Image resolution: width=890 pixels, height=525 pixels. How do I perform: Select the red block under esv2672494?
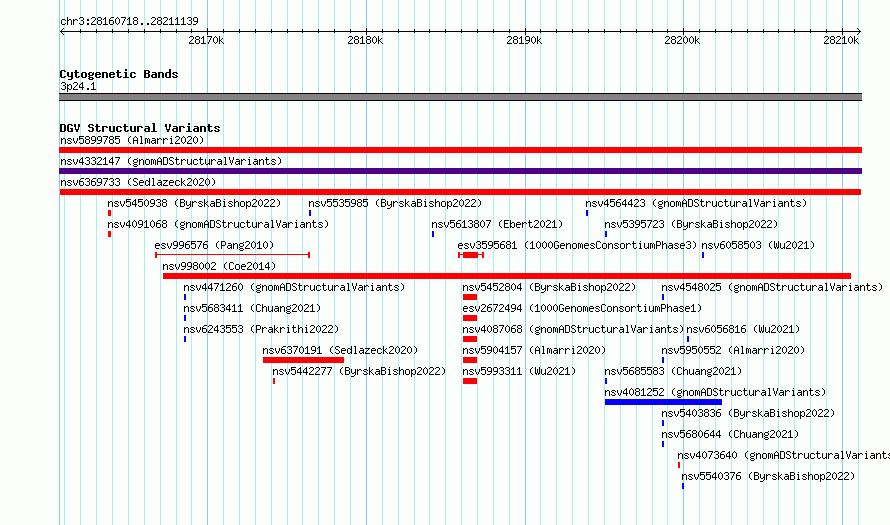(x=469, y=318)
